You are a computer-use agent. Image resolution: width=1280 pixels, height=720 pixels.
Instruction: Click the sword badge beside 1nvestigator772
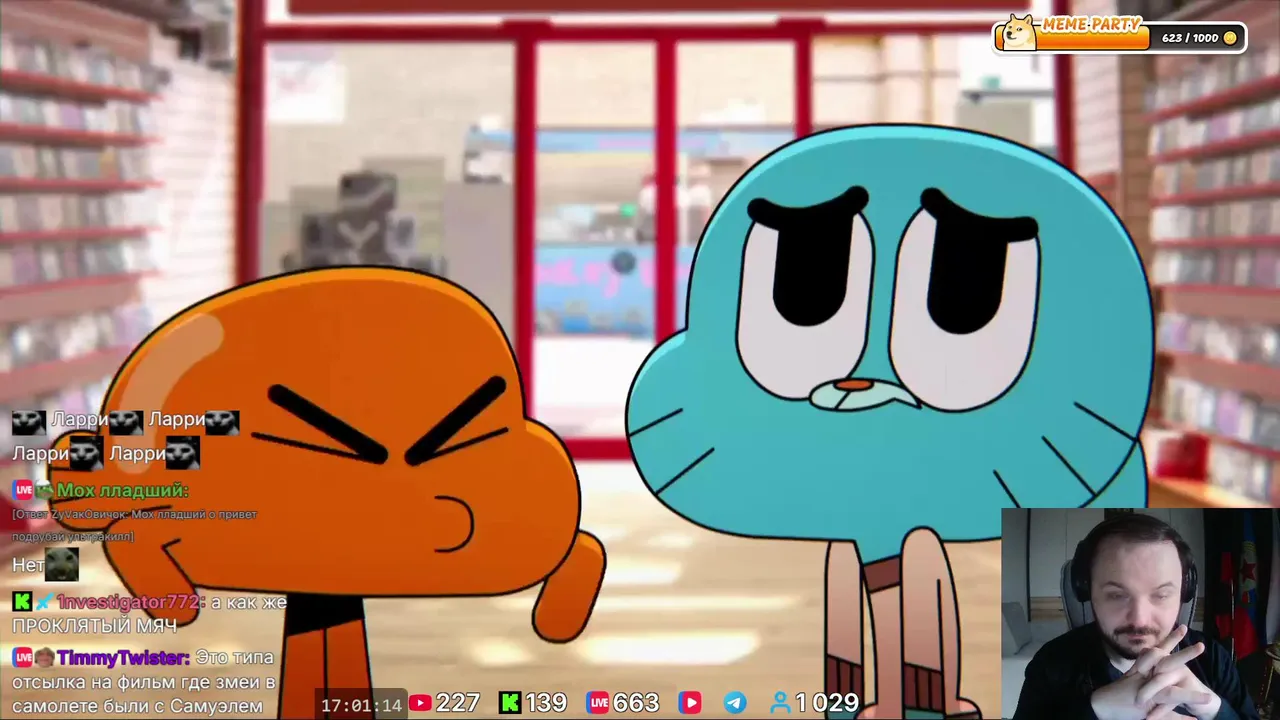click(44, 602)
